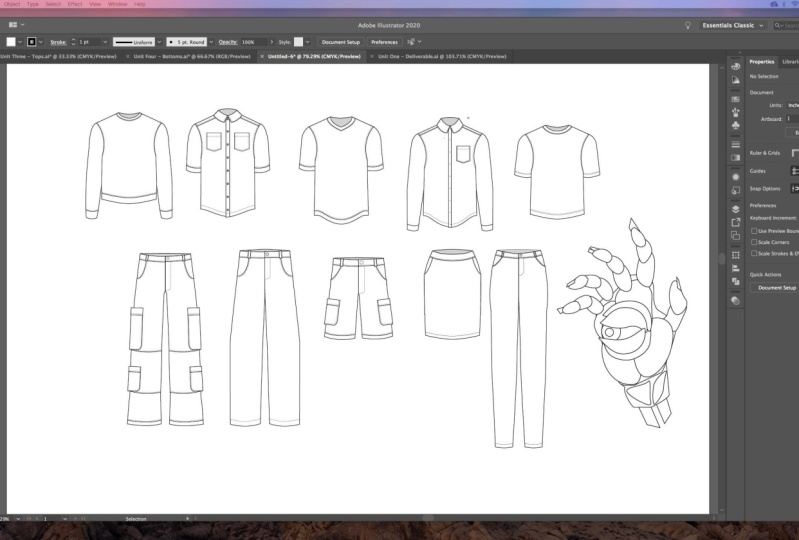Click the underlined Opacity label link

click(x=228, y=42)
